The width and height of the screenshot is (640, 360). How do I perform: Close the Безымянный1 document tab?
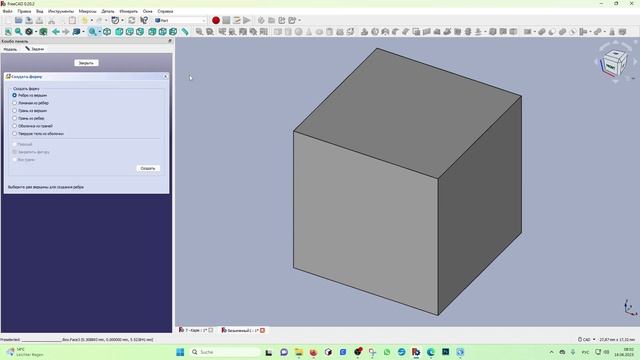tap(262, 330)
